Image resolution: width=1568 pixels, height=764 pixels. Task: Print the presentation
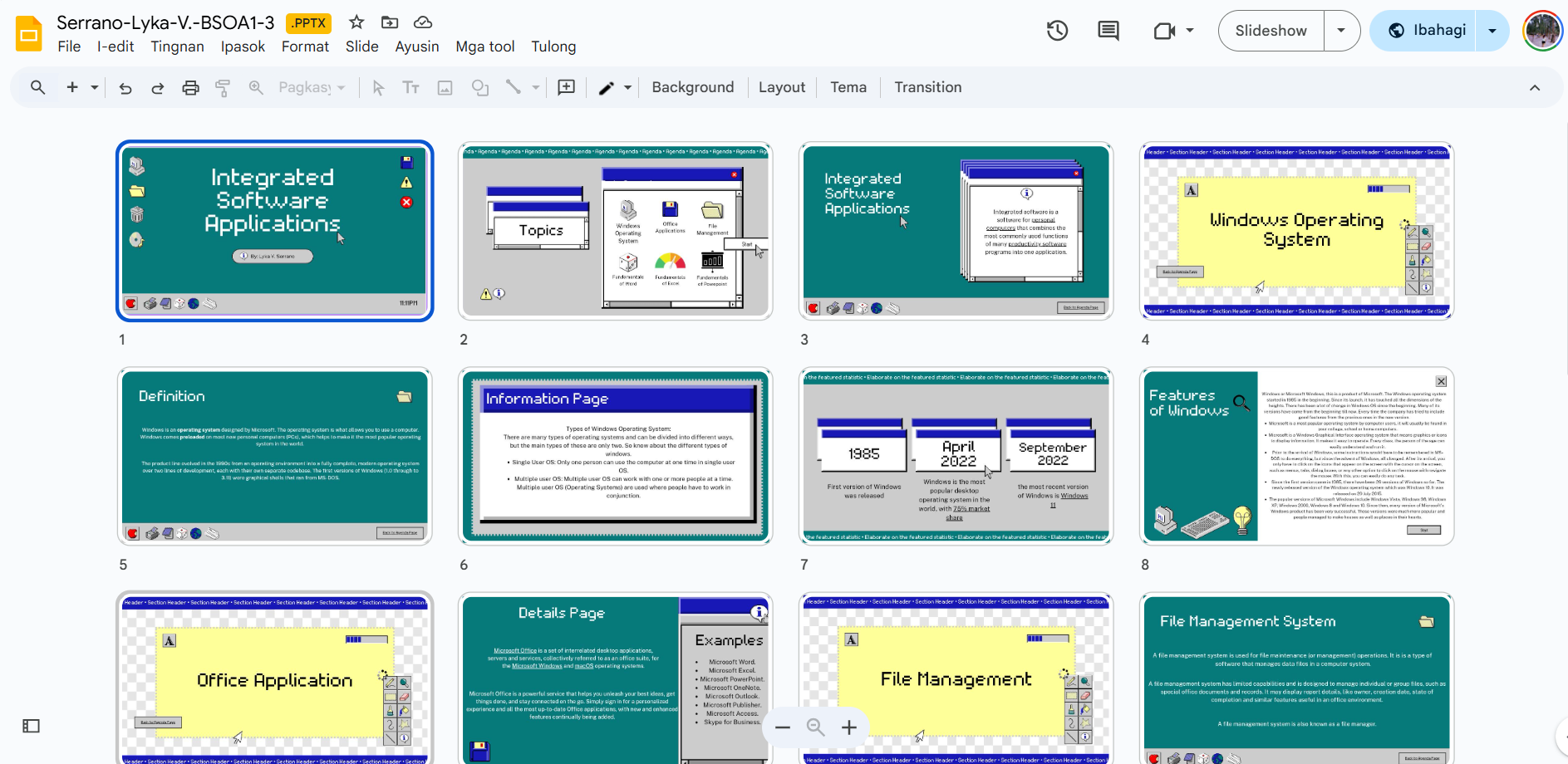click(190, 87)
